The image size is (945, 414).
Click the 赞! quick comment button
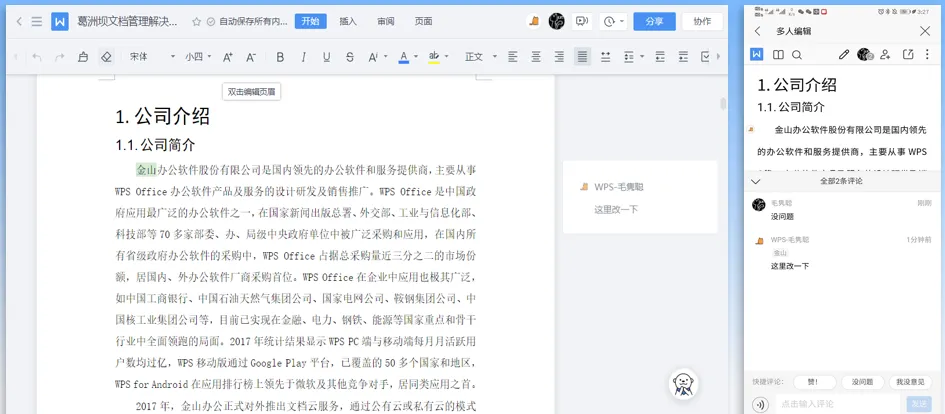(815, 382)
